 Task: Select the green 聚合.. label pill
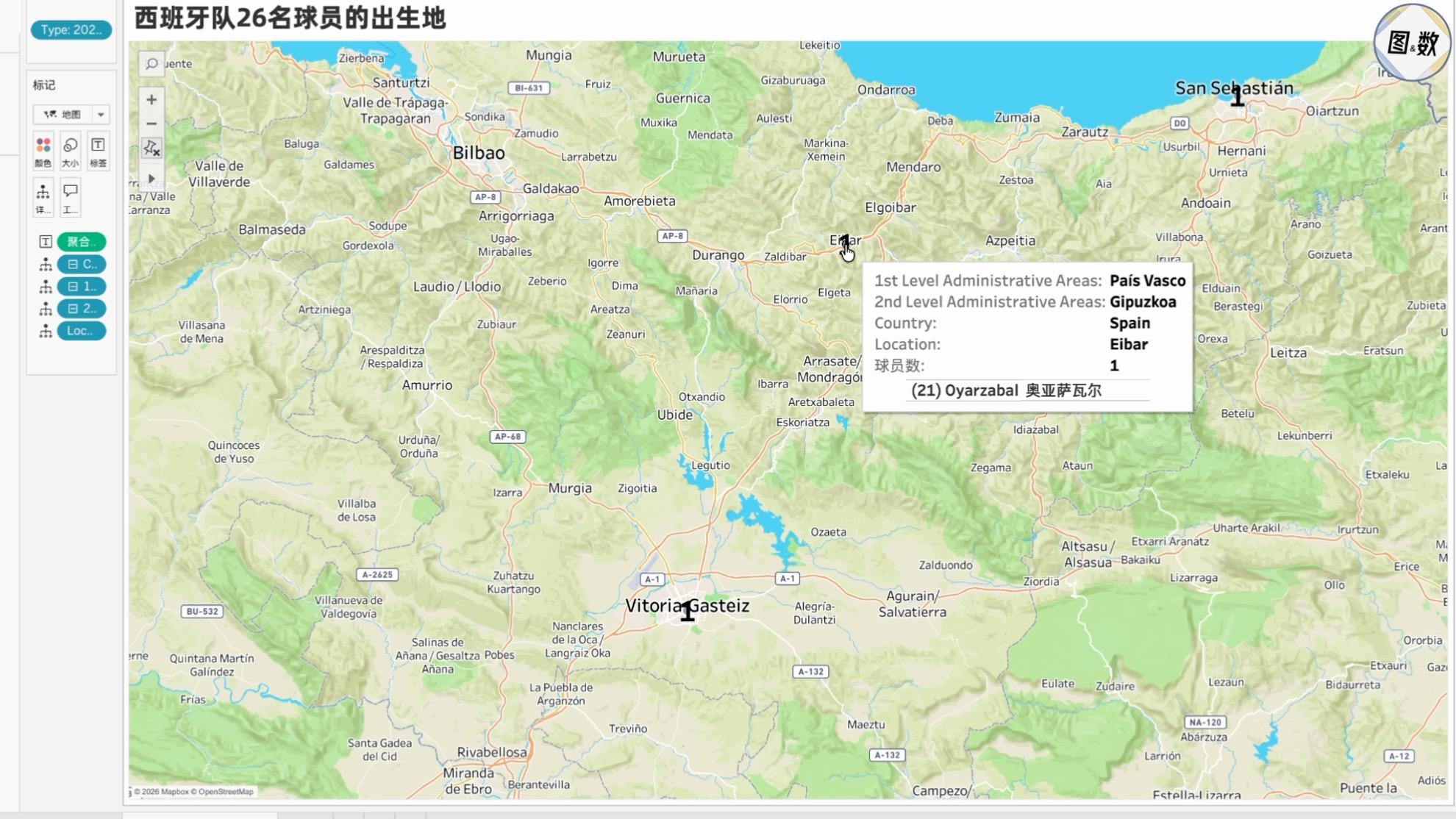click(82, 242)
